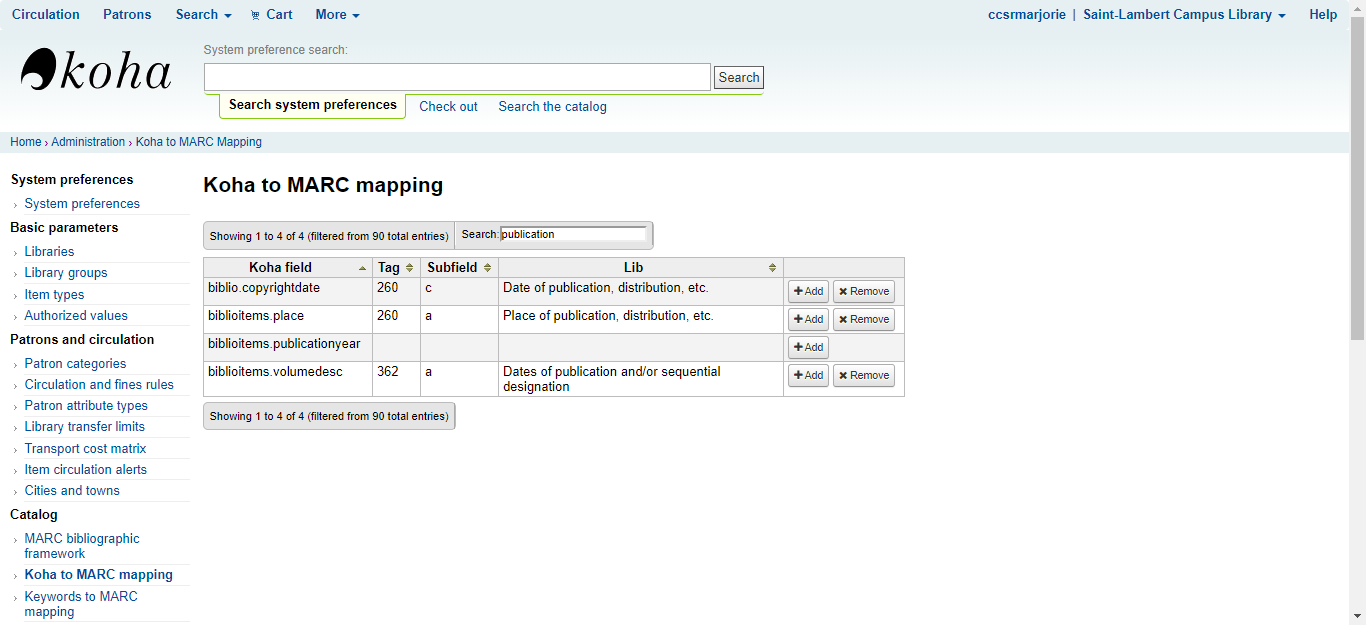The image size is (1366, 625).
Task: Switch to the Check out tab
Action: (x=448, y=106)
